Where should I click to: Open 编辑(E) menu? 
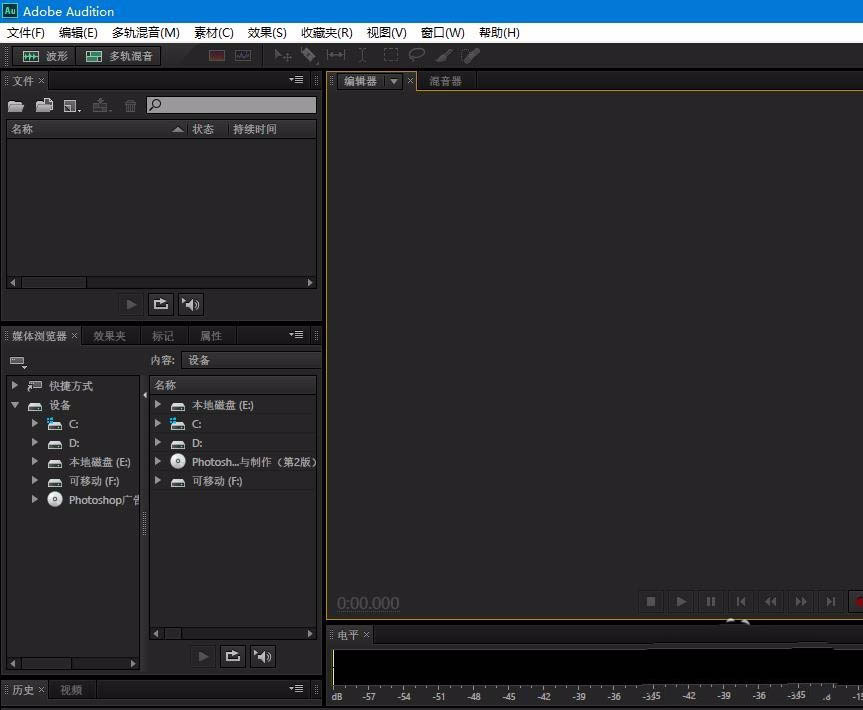pos(78,33)
